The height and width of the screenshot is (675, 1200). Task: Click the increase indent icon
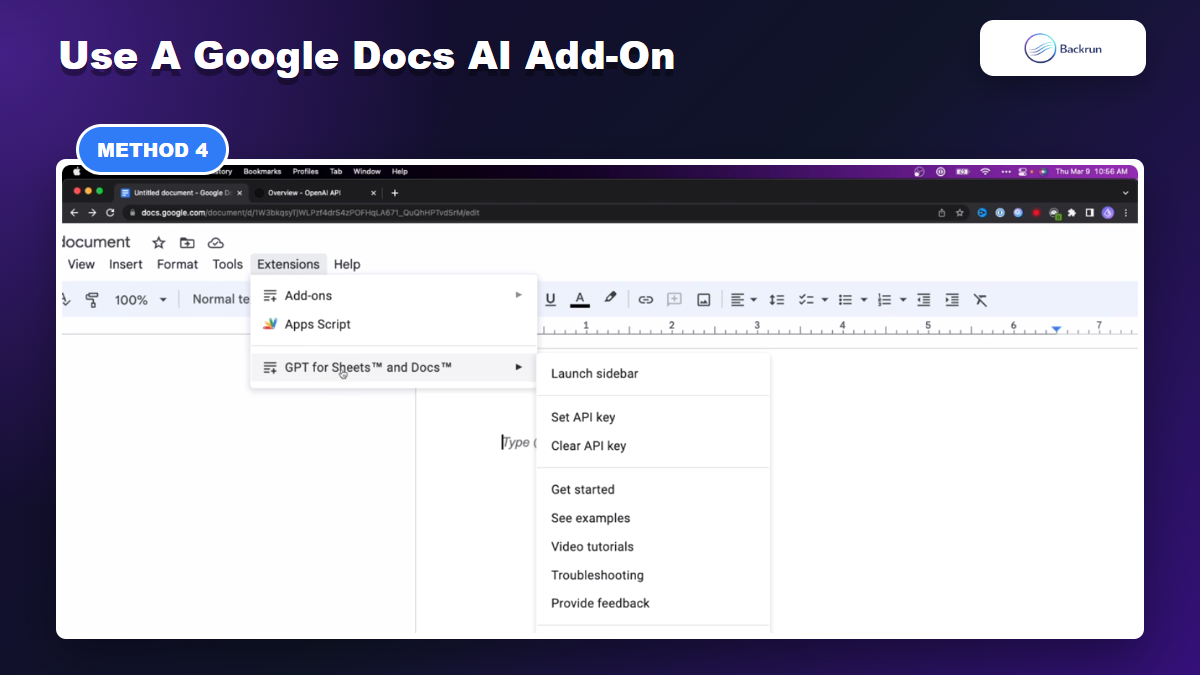tap(952, 299)
